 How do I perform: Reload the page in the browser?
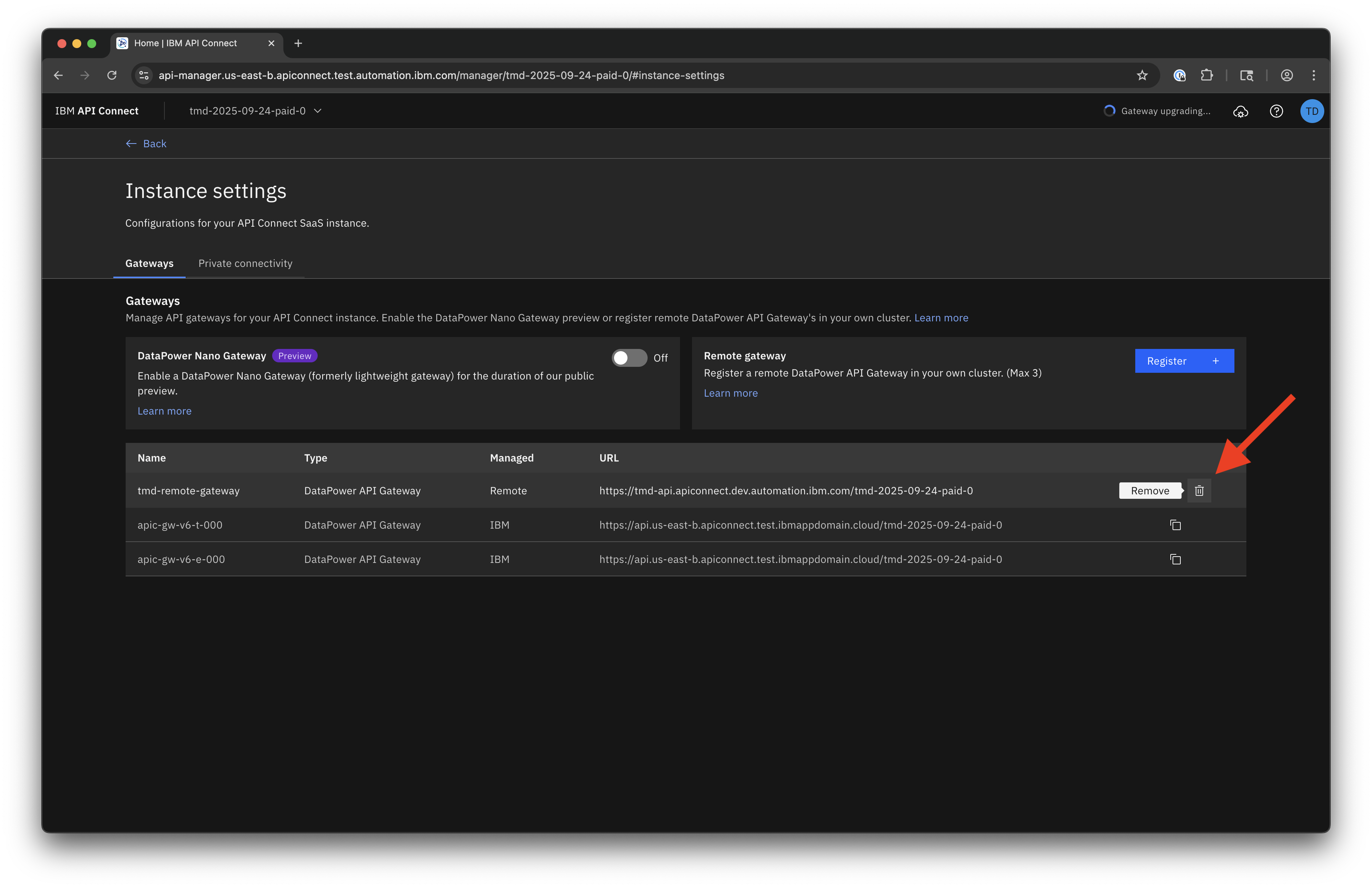pos(112,75)
